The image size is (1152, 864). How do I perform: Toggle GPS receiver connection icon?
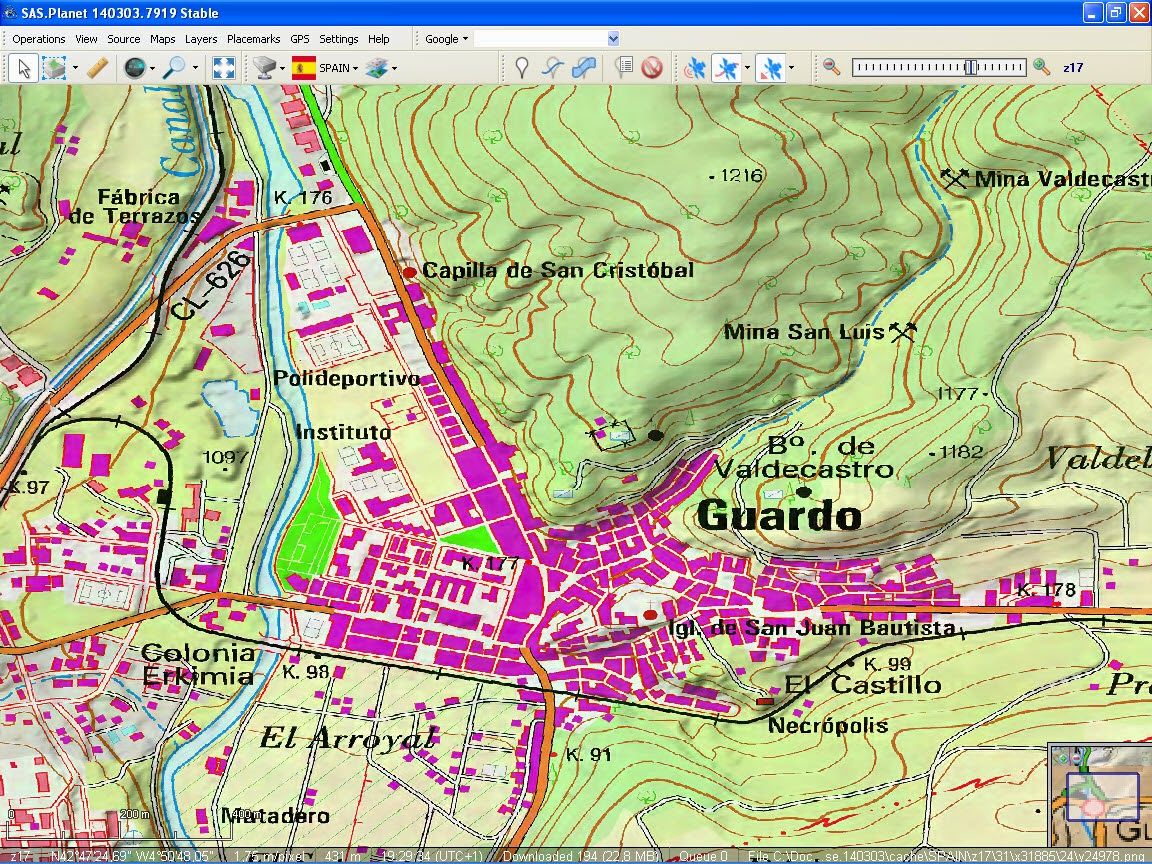(695, 68)
